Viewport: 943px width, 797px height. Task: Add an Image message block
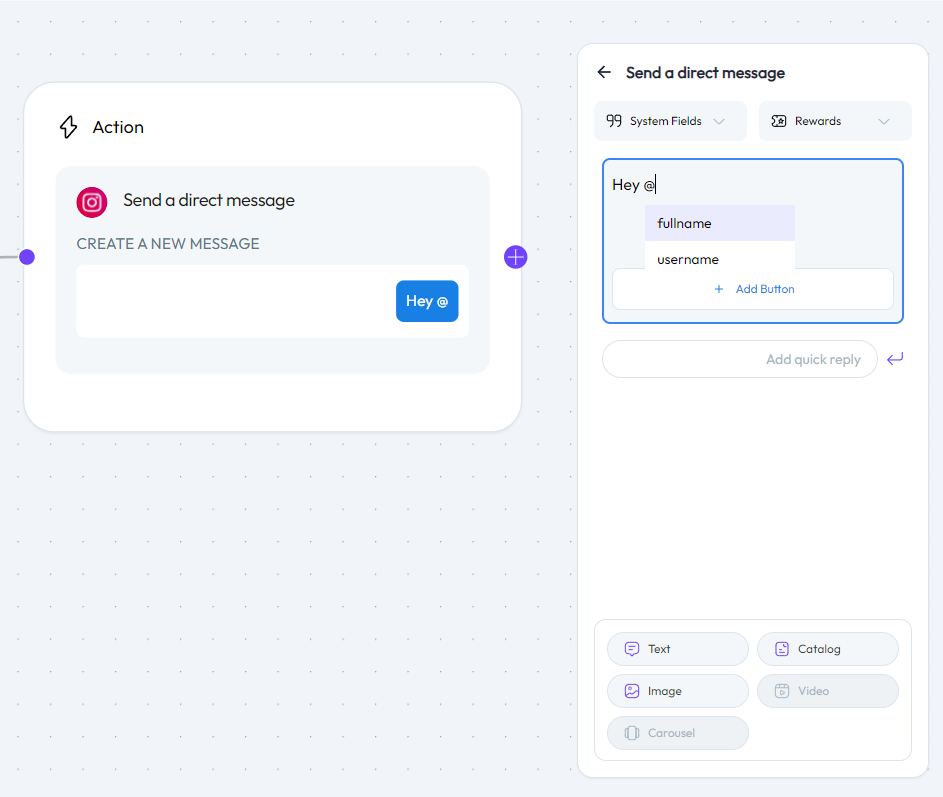pyautogui.click(x=677, y=691)
